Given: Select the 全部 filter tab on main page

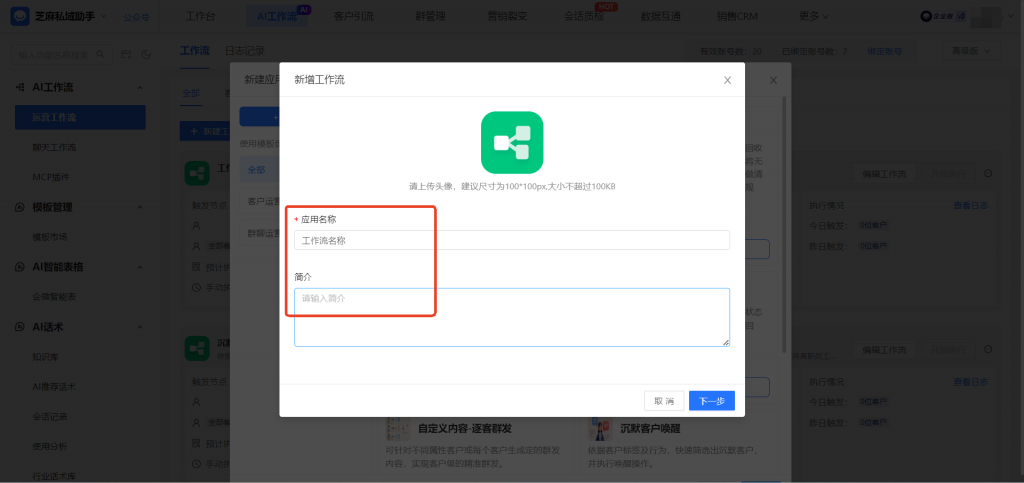Looking at the screenshot, I should point(191,93).
